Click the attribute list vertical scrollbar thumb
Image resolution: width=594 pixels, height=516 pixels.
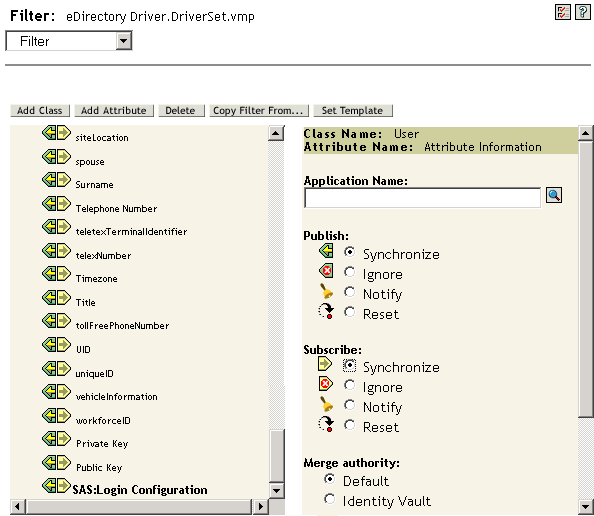tap(277, 456)
